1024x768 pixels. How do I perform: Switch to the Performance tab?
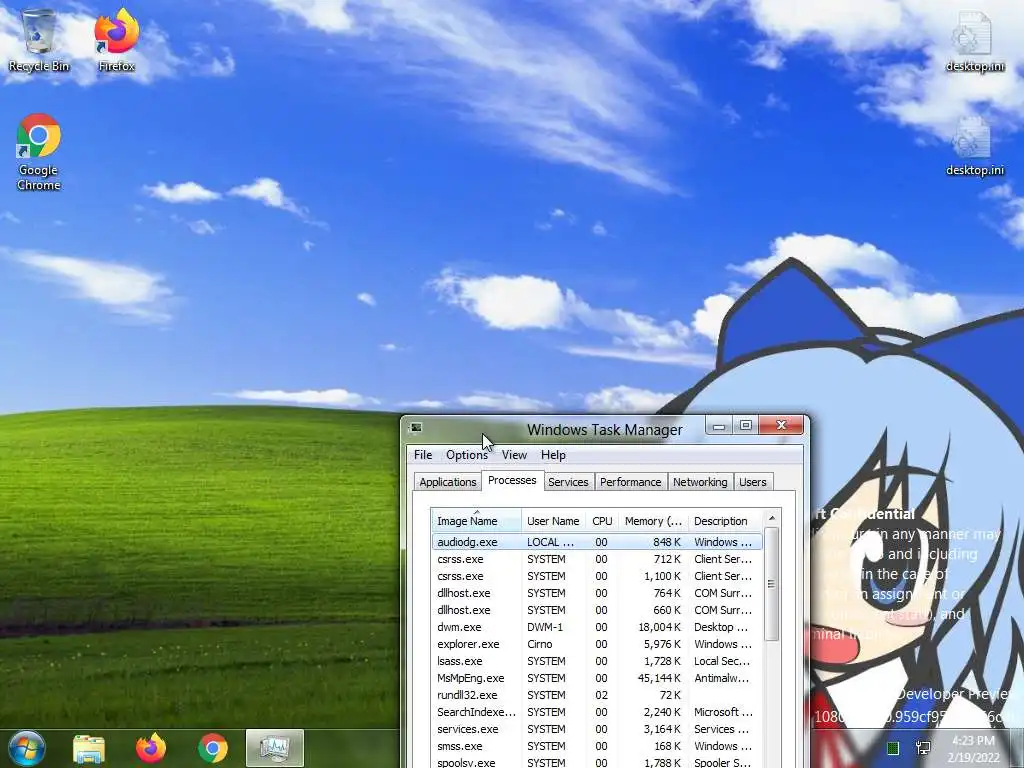pyautogui.click(x=630, y=482)
